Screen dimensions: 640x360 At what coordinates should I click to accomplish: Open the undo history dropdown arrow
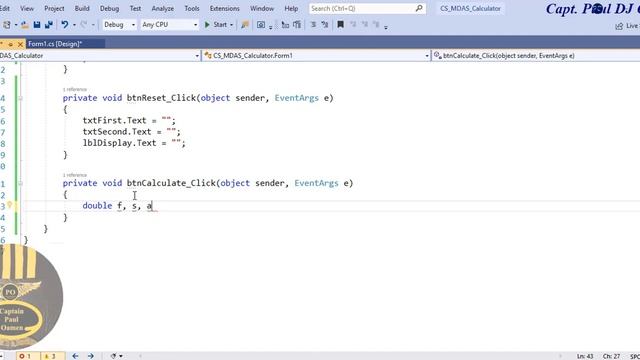click(74, 25)
